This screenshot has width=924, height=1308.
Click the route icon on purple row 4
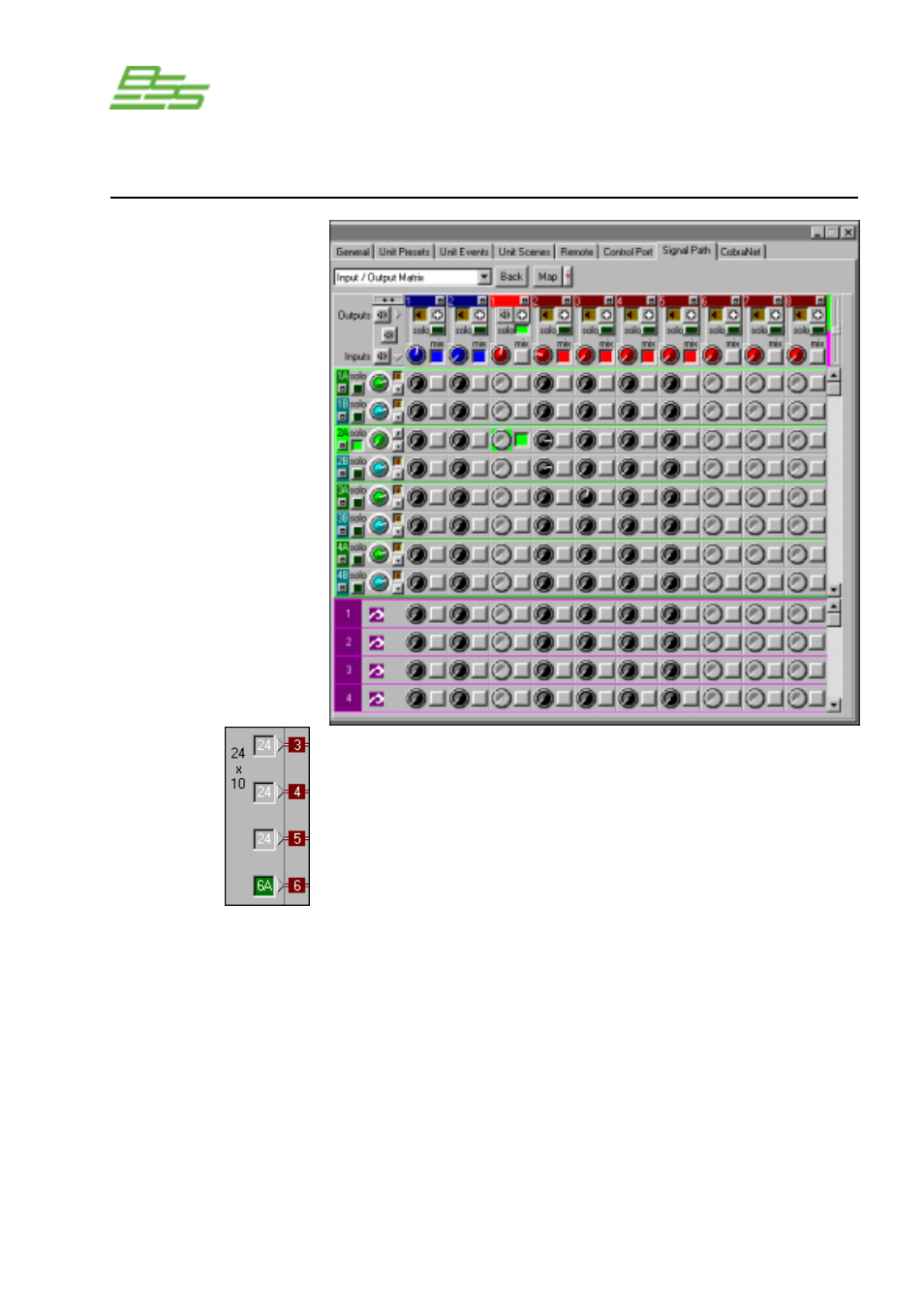[x=377, y=699]
